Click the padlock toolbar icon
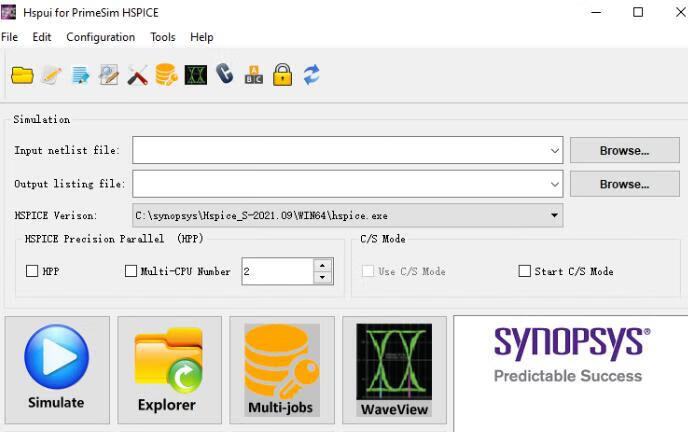 pos(283,75)
